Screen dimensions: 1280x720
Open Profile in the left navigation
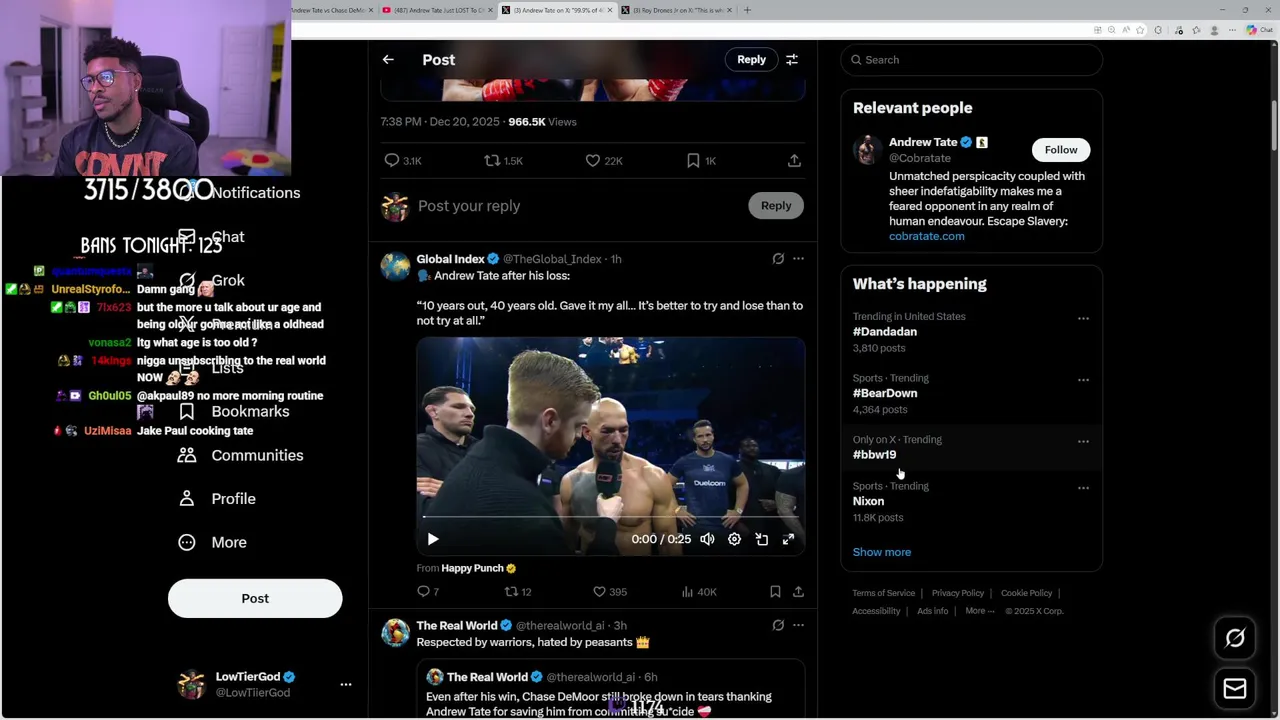(217, 499)
